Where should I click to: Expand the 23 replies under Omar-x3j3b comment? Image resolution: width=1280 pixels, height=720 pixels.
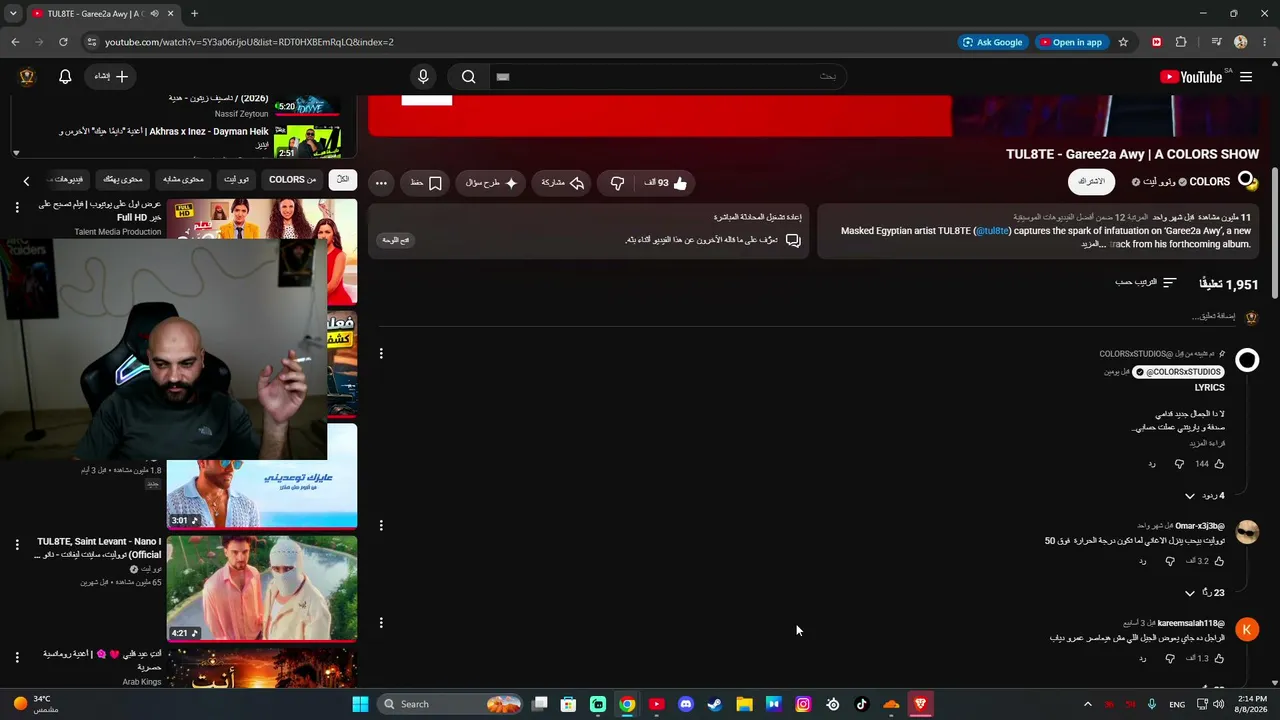1203,593
